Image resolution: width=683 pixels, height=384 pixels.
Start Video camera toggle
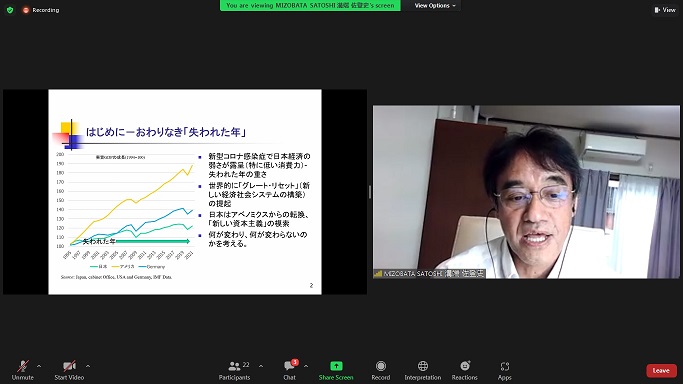pyautogui.click(x=69, y=370)
